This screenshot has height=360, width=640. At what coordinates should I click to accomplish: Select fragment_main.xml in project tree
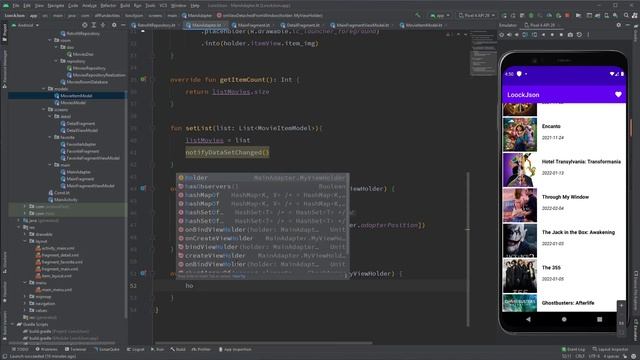pos(58,269)
